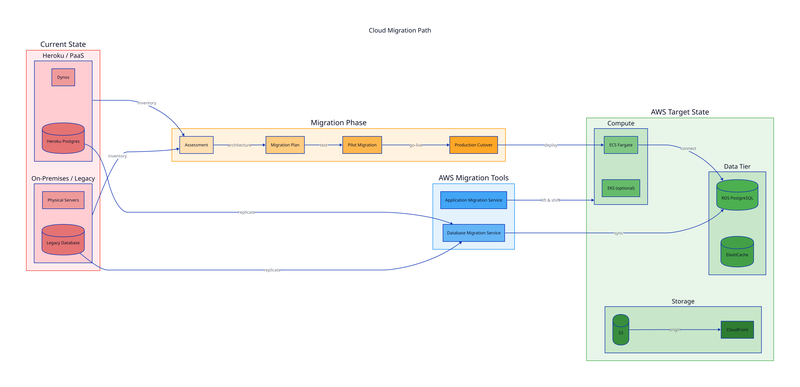The image size is (800, 387).
Task: Click the inventory label from Heroku / PaaS
Action: [147, 103]
